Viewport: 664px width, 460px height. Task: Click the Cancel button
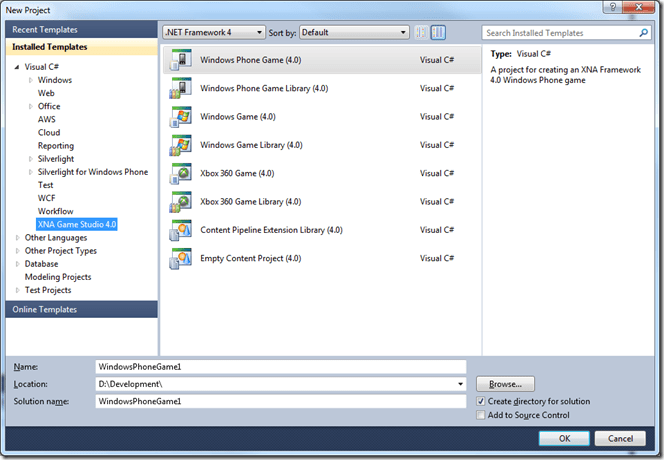[620, 438]
